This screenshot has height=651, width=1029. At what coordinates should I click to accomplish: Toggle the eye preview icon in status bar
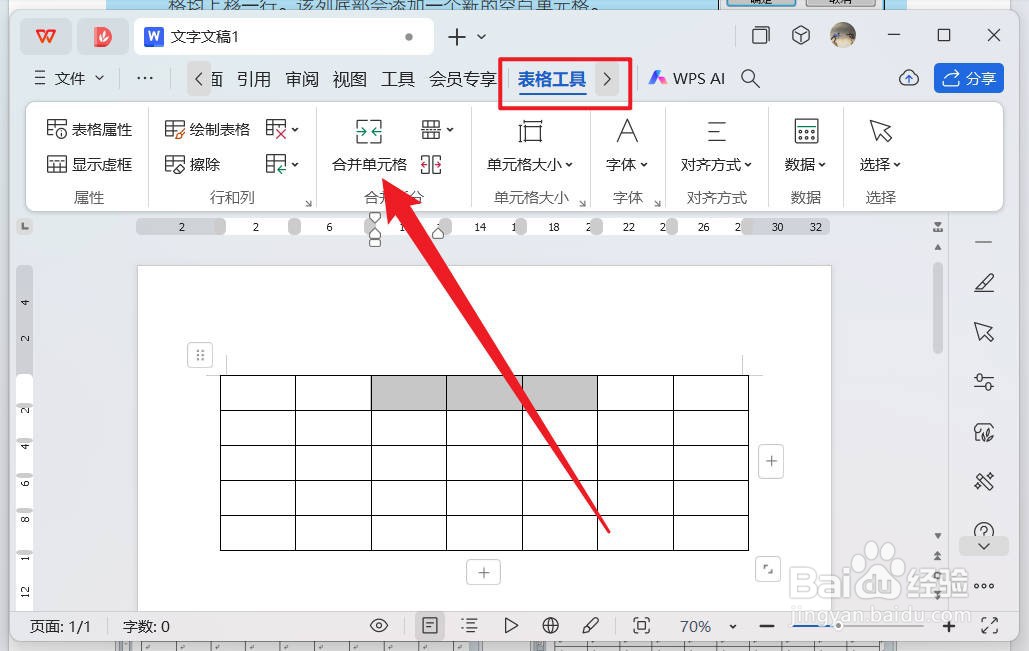[379, 625]
